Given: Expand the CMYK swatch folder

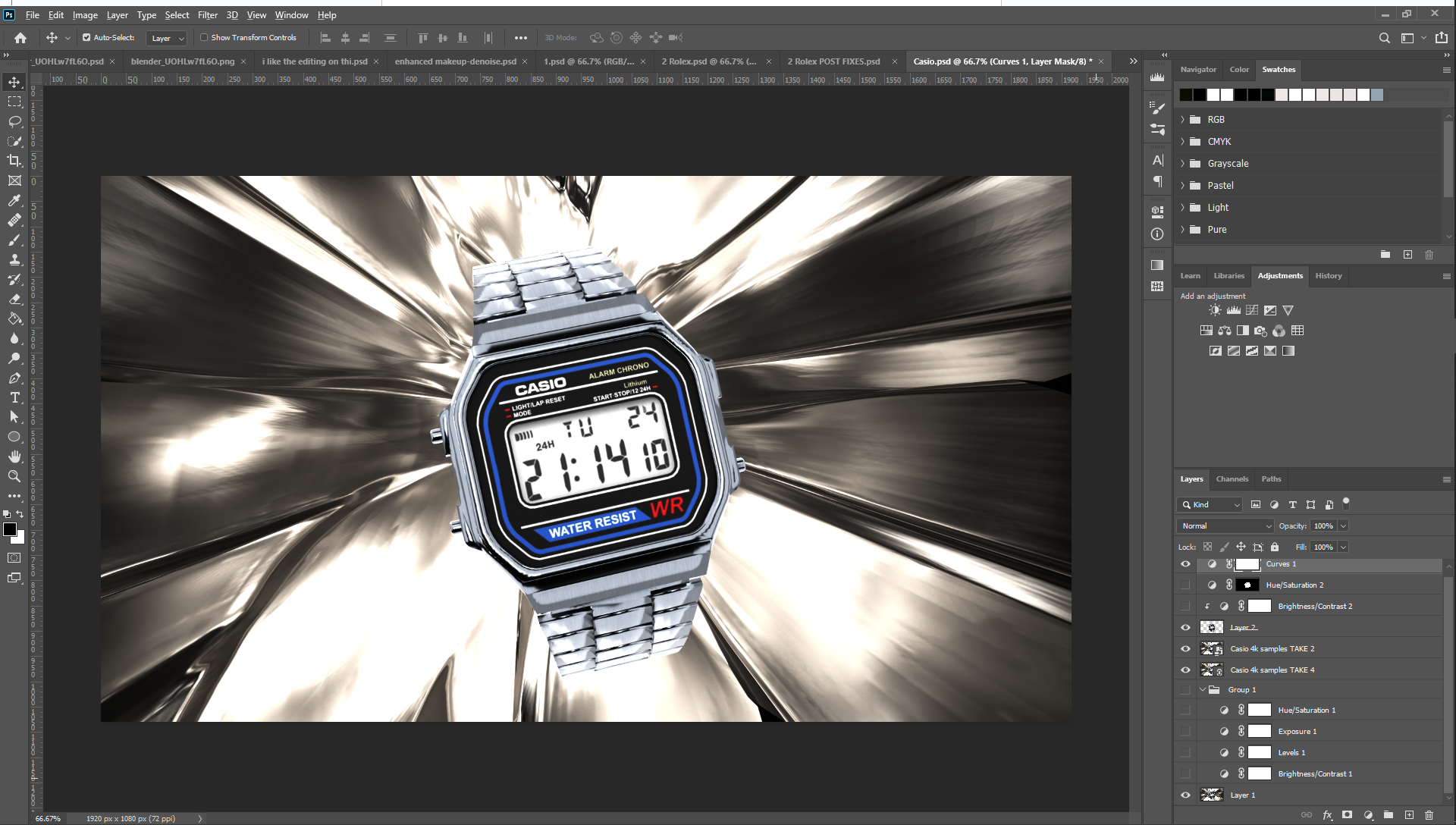Looking at the screenshot, I should pyautogui.click(x=1182, y=142).
